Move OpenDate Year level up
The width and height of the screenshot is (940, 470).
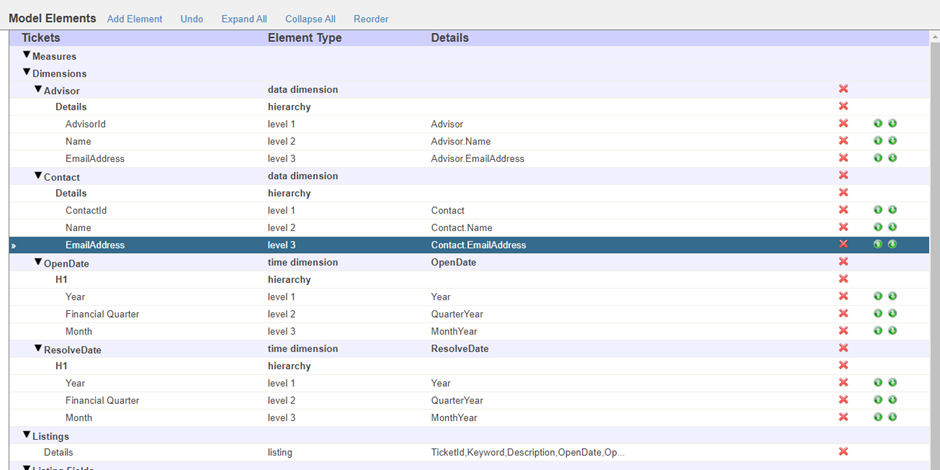(x=878, y=297)
